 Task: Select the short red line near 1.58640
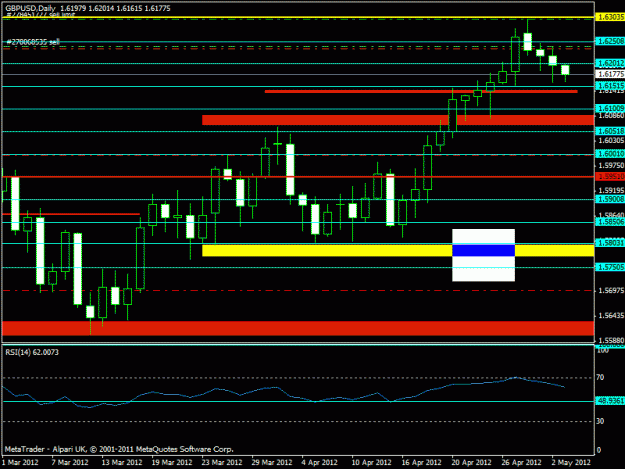coord(71,214)
